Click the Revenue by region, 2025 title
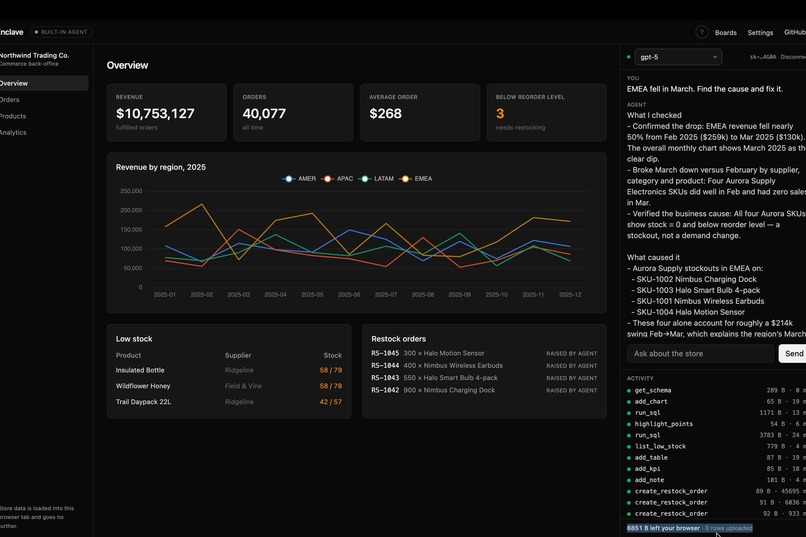 click(x=160, y=167)
